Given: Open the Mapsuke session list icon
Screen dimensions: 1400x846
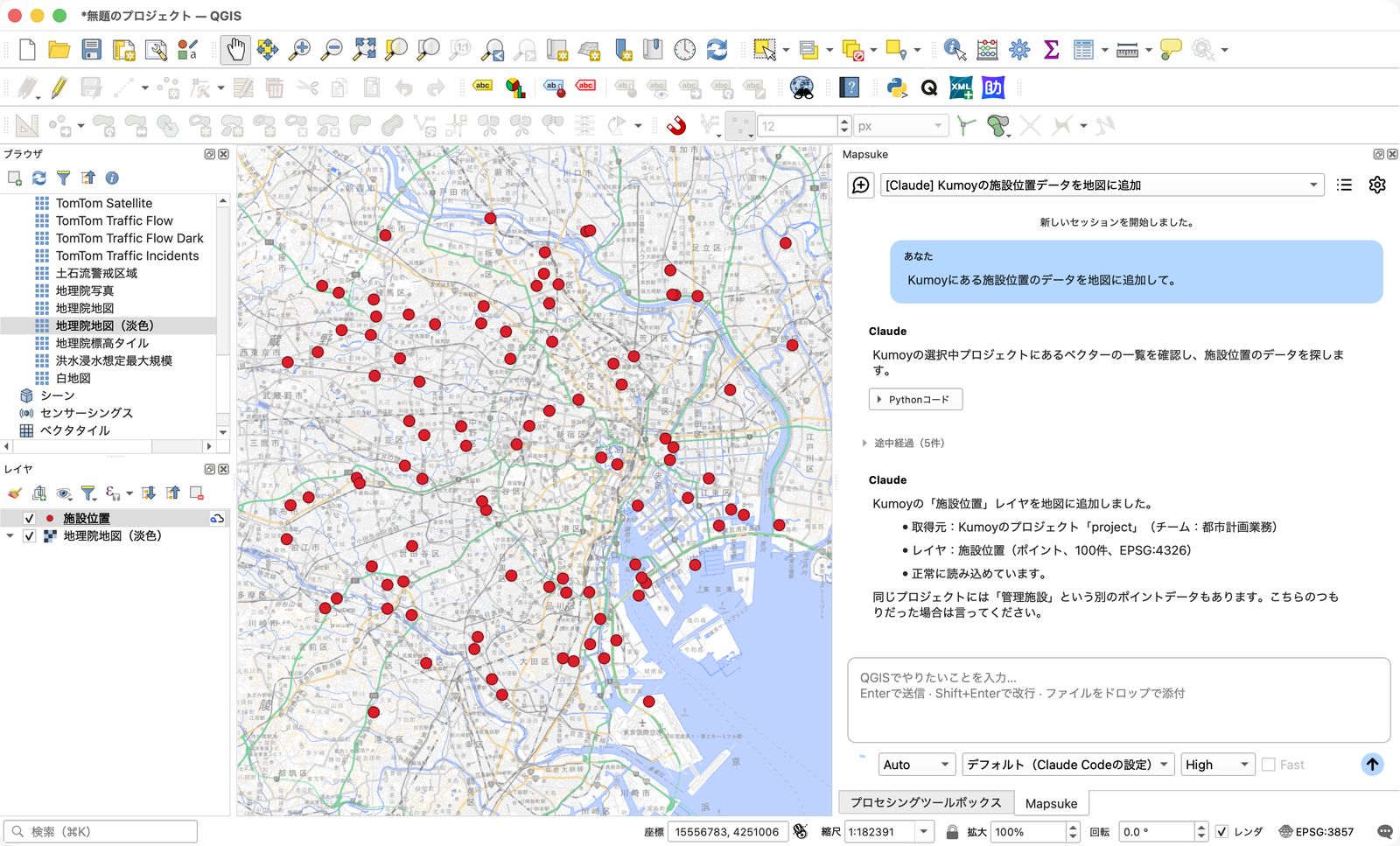Looking at the screenshot, I should click(x=1344, y=185).
